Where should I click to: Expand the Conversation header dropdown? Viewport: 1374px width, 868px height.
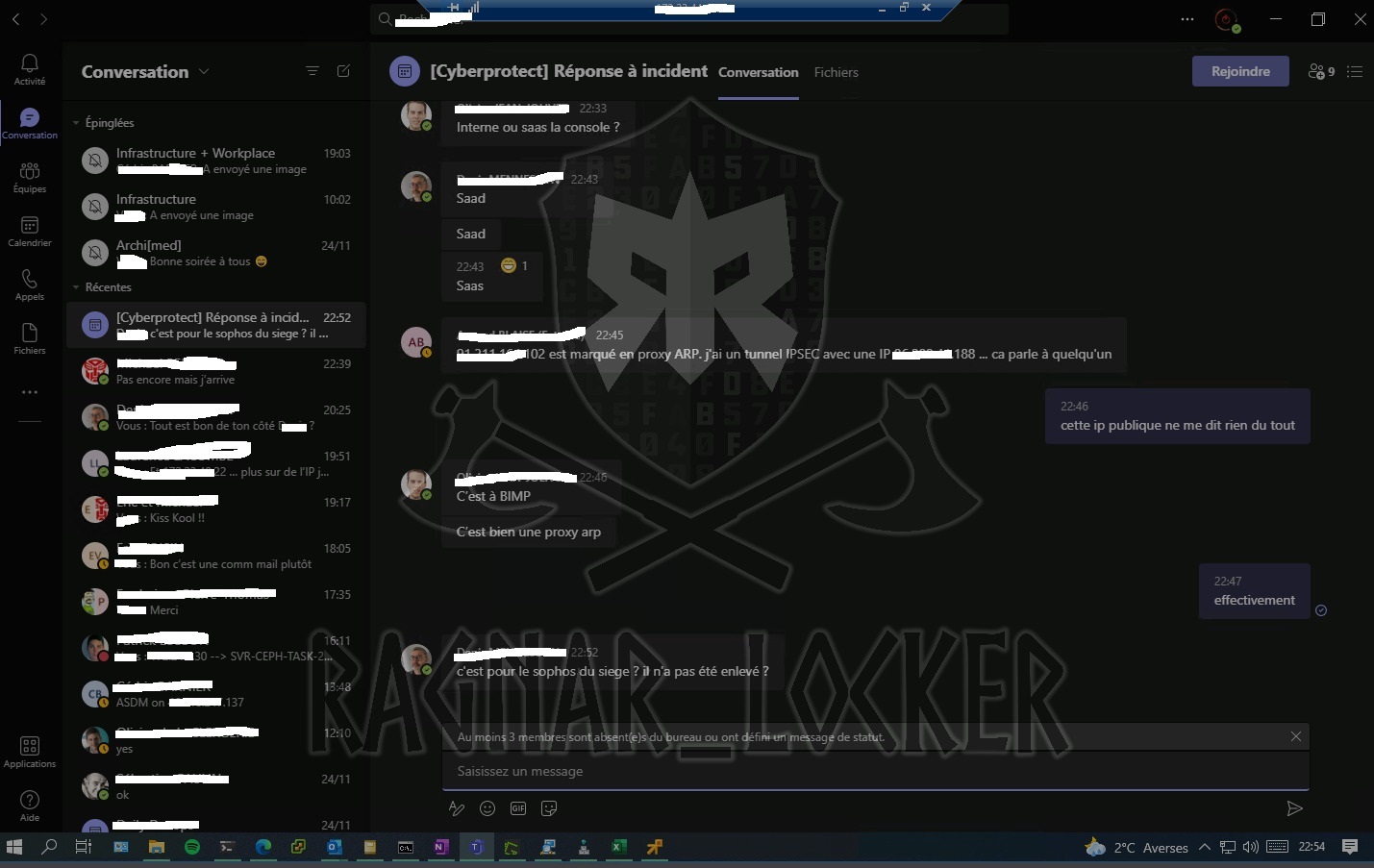click(204, 71)
